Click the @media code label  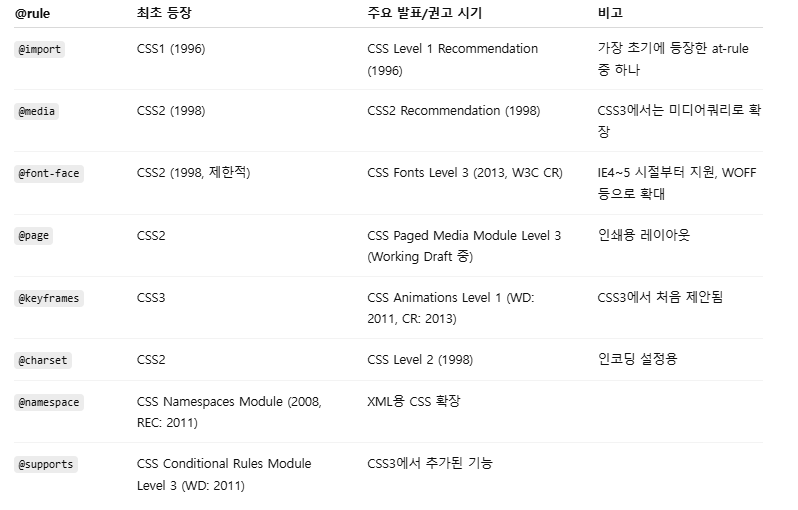37,111
